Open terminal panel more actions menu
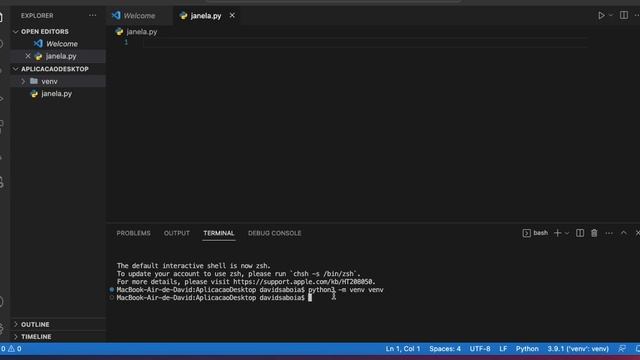The height and width of the screenshot is (360, 640). click(x=609, y=233)
